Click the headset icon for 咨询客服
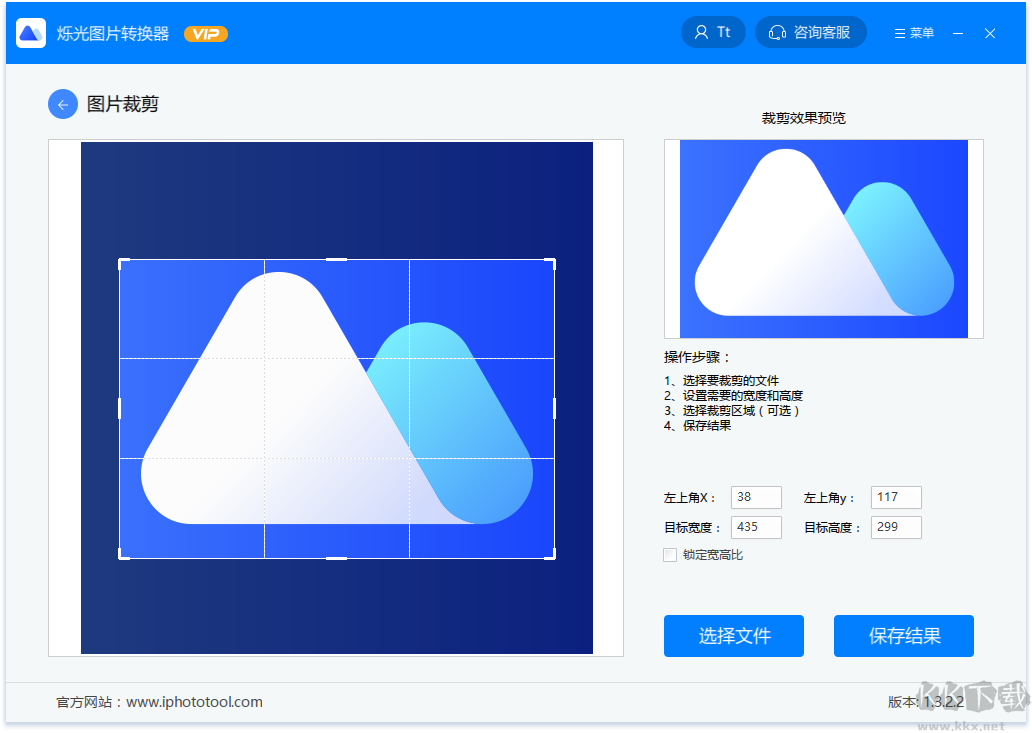The image size is (1032, 733). point(779,32)
